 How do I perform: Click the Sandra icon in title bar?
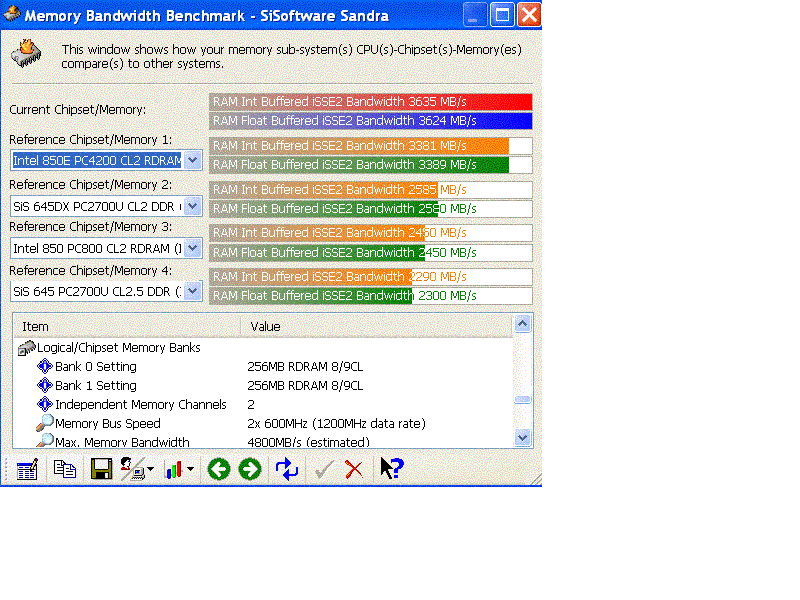click(11, 14)
